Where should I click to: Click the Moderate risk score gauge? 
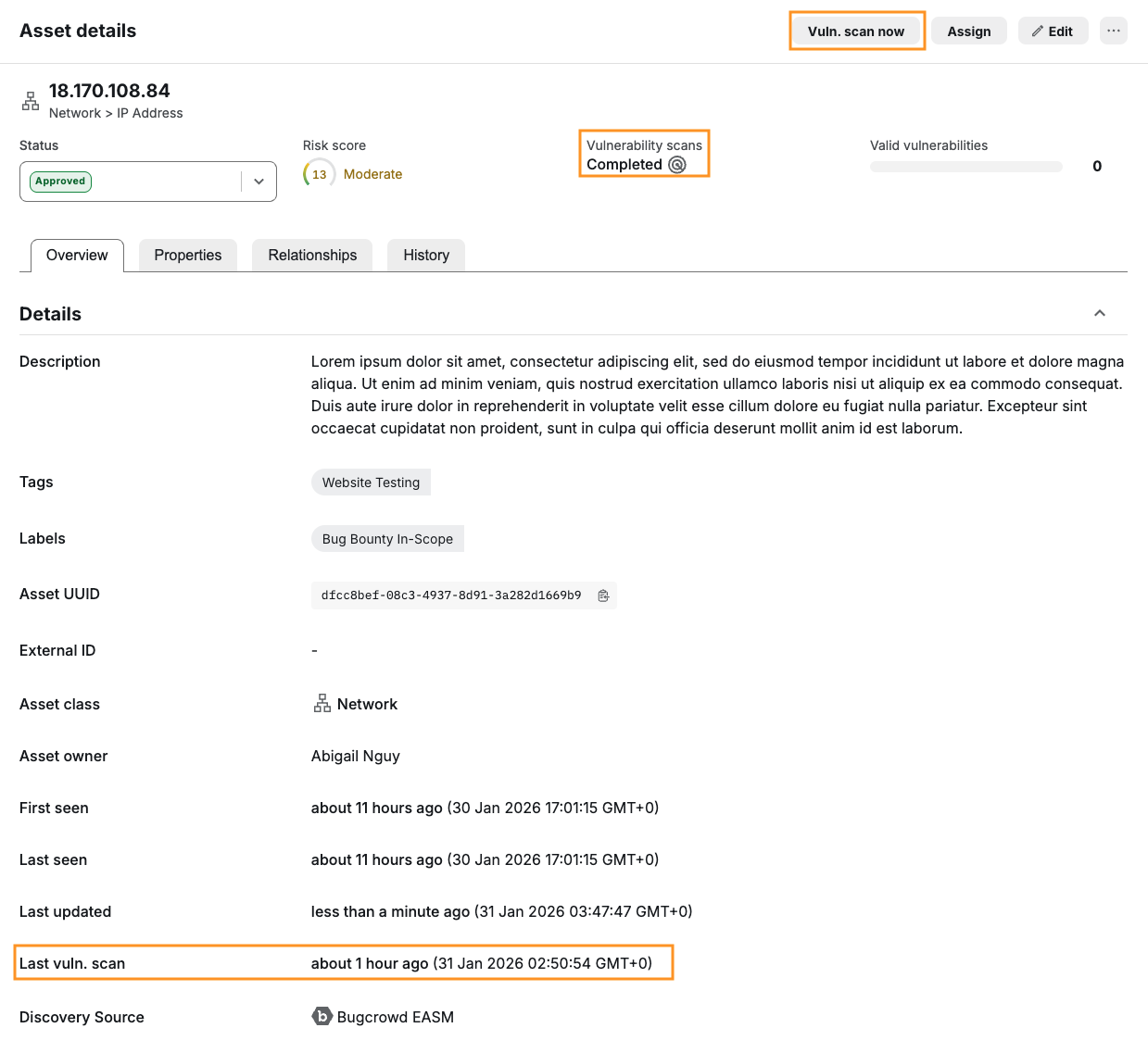(x=319, y=172)
